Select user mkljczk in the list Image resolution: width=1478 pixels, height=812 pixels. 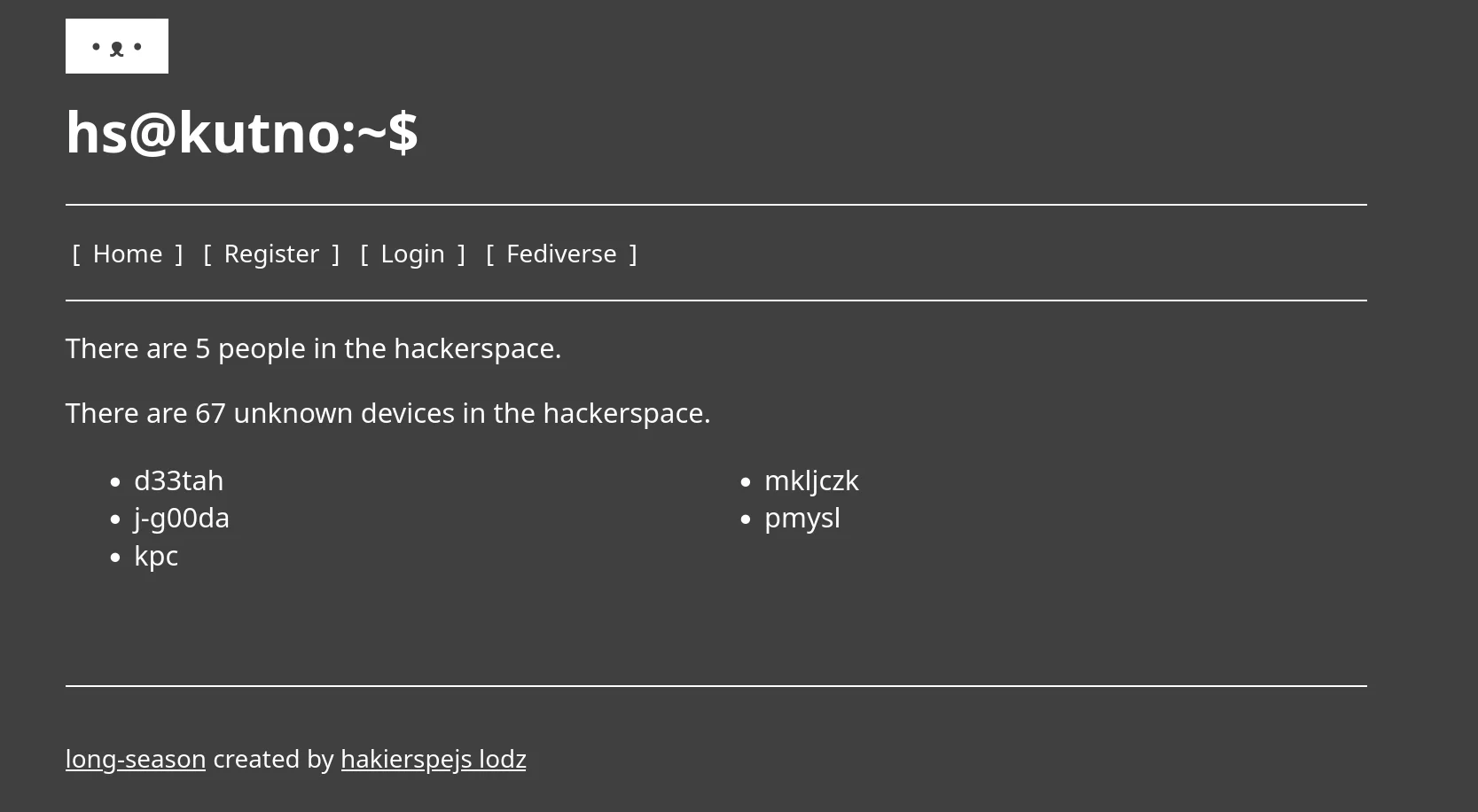pyautogui.click(x=811, y=480)
